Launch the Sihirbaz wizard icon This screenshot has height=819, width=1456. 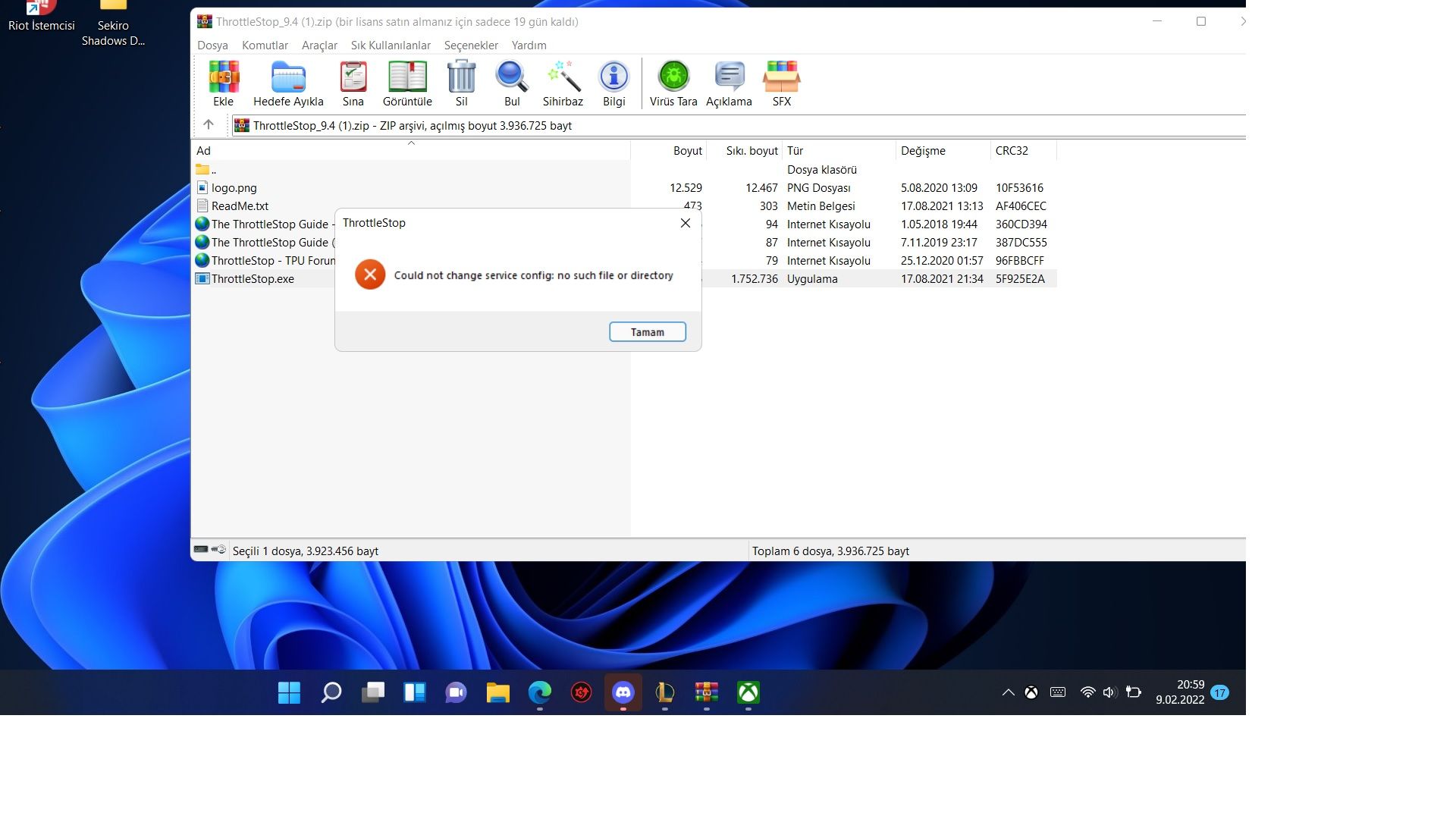tap(563, 77)
